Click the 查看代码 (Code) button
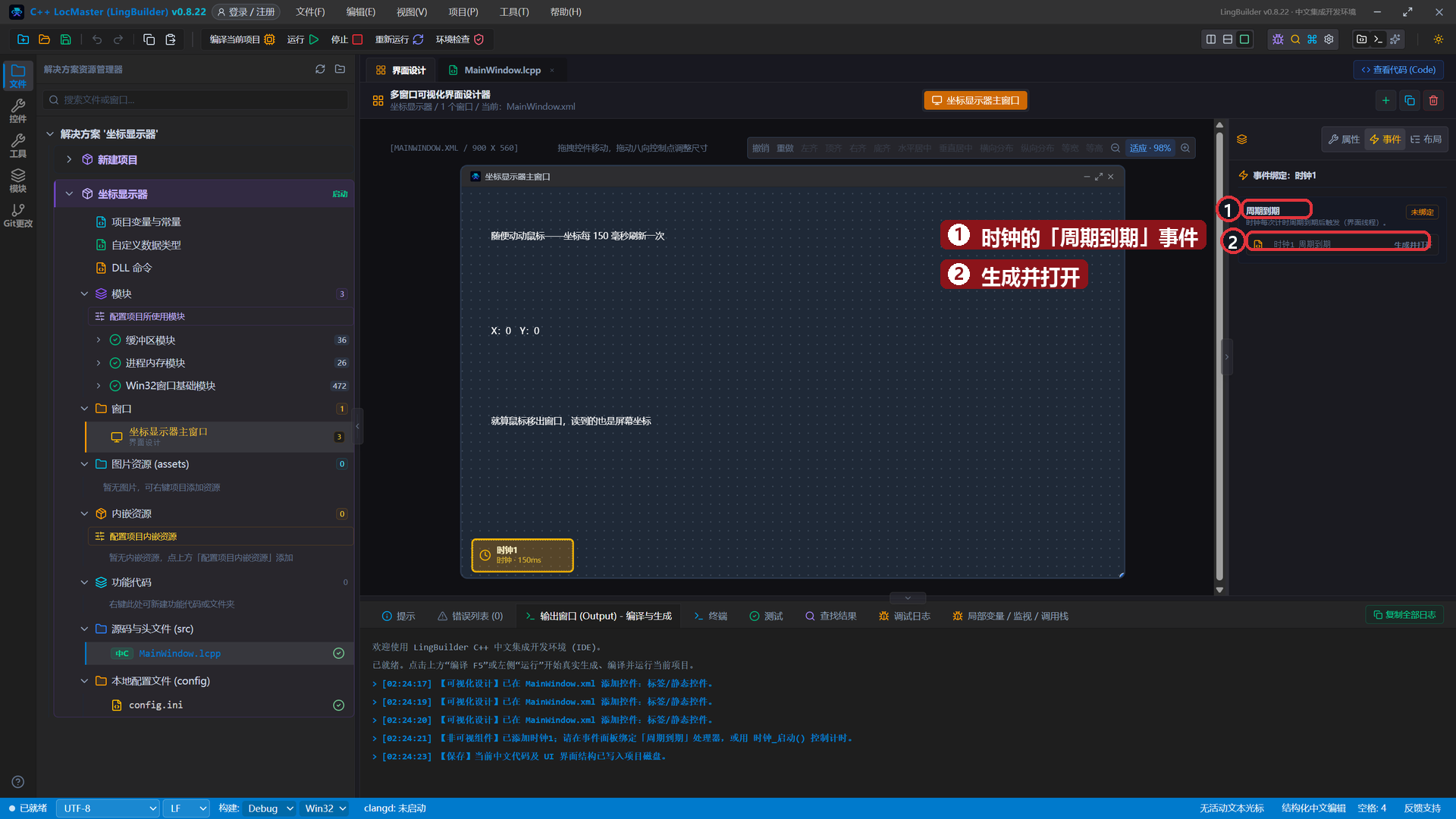 1398,70
